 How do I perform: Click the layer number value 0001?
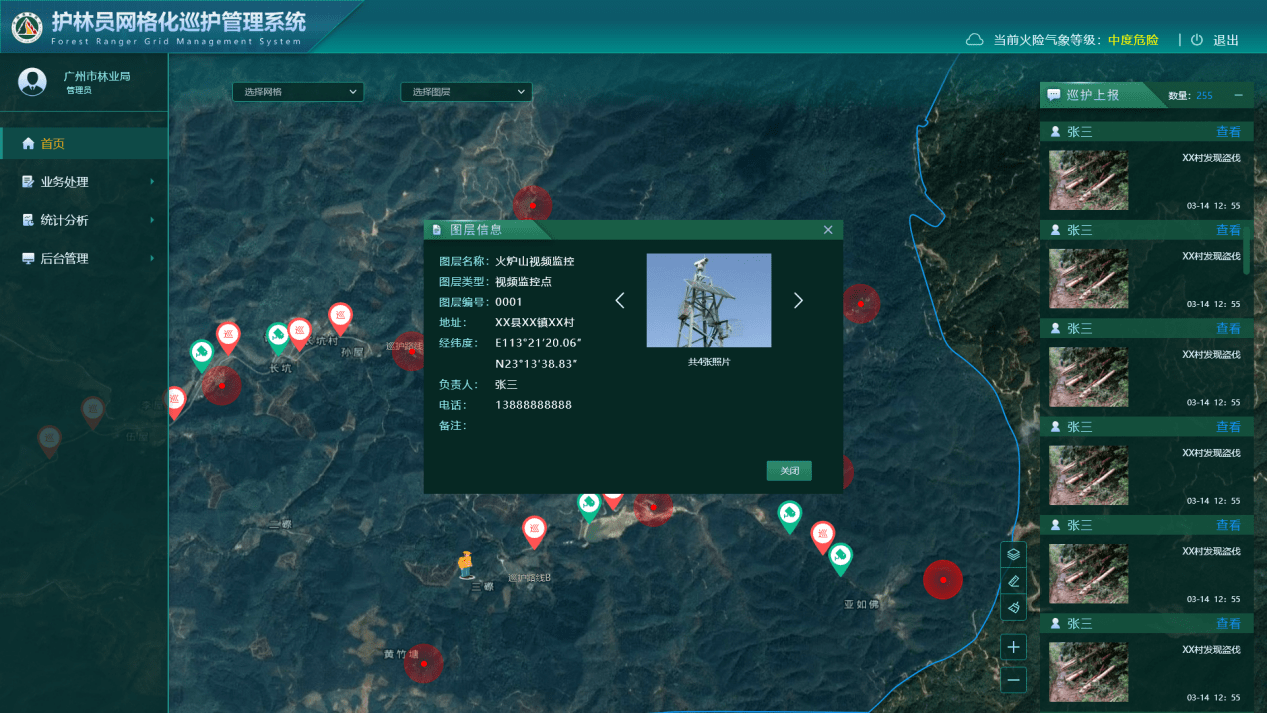tap(509, 302)
